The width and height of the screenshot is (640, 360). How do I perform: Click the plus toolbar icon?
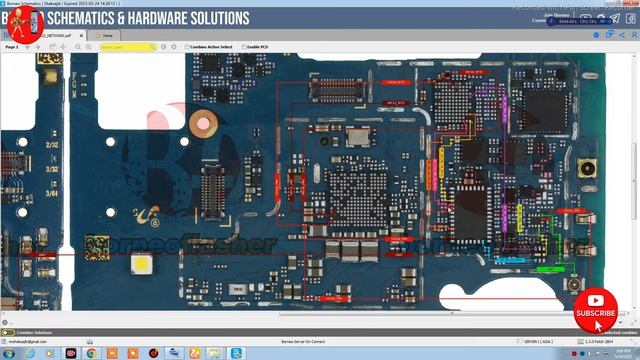coord(63,47)
